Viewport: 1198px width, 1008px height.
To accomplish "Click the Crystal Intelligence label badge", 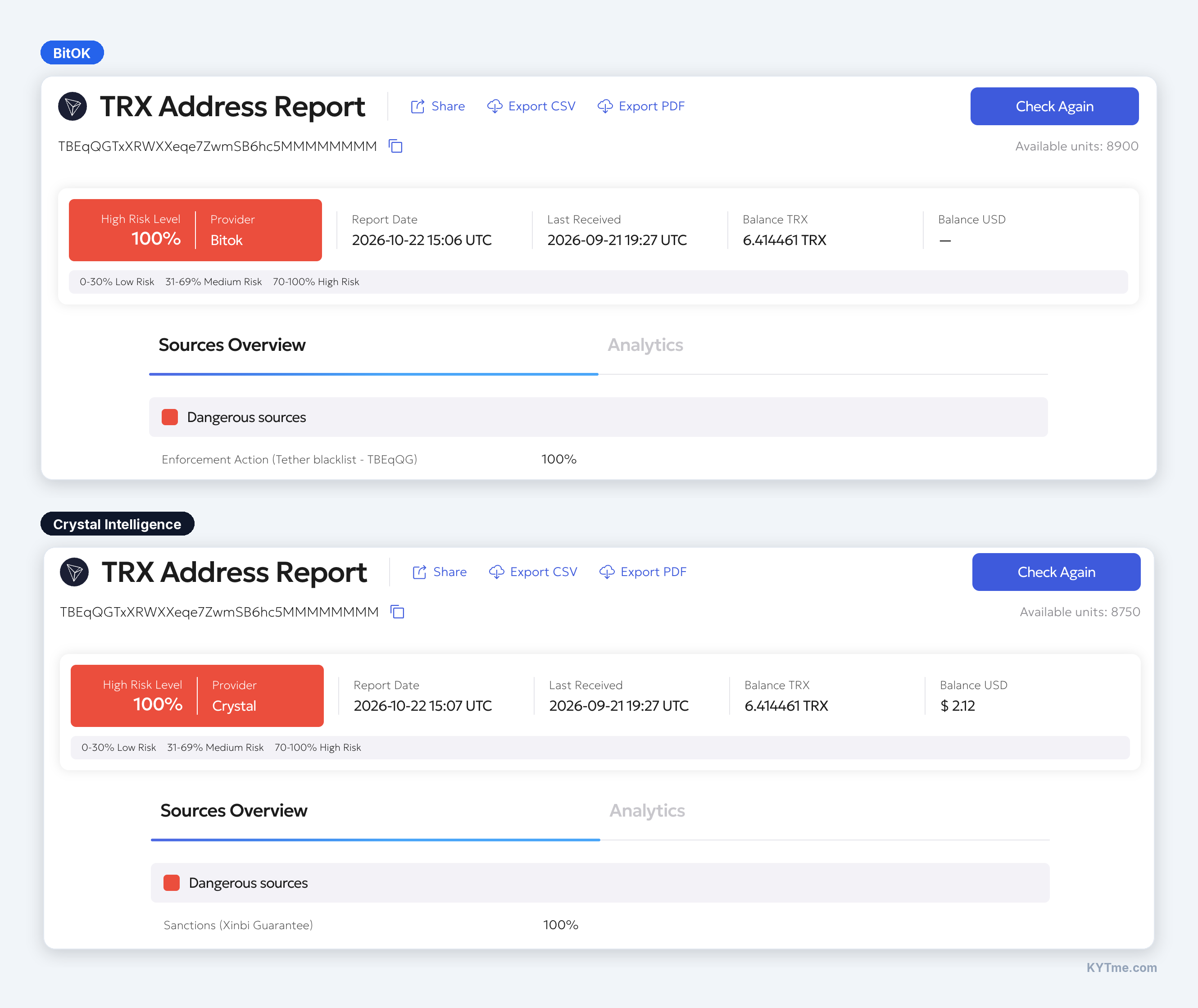I will tap(117, 524).
